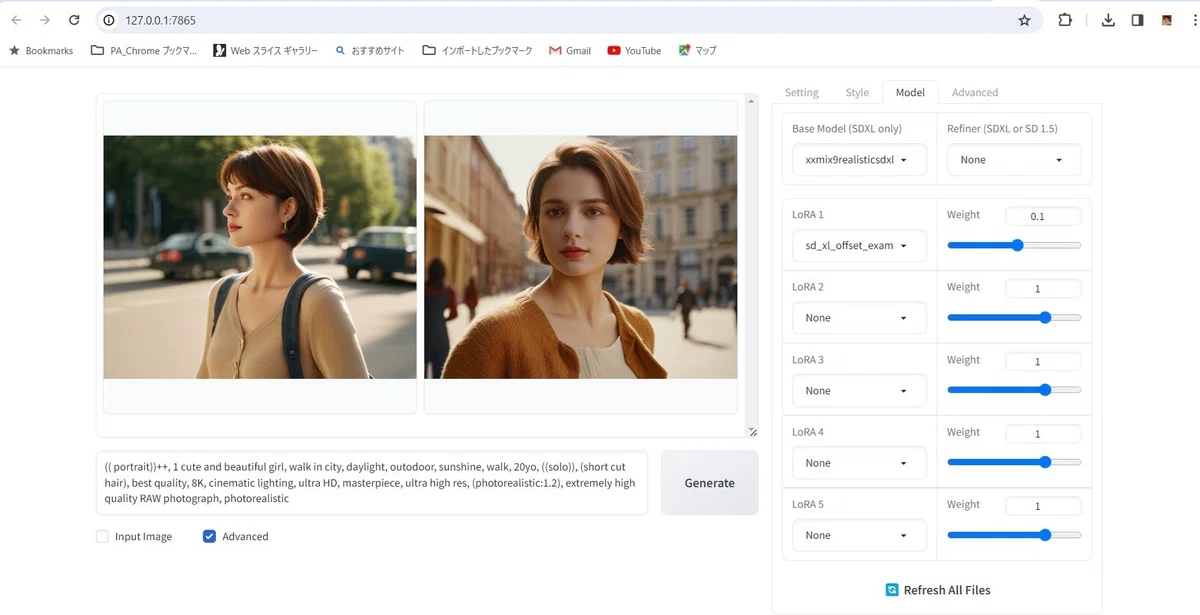Image resolution: width=1200 pixels, height=615 pixels.
Task: Click the refresh icon beside Refresh All Files
Action: pos(892,590)
